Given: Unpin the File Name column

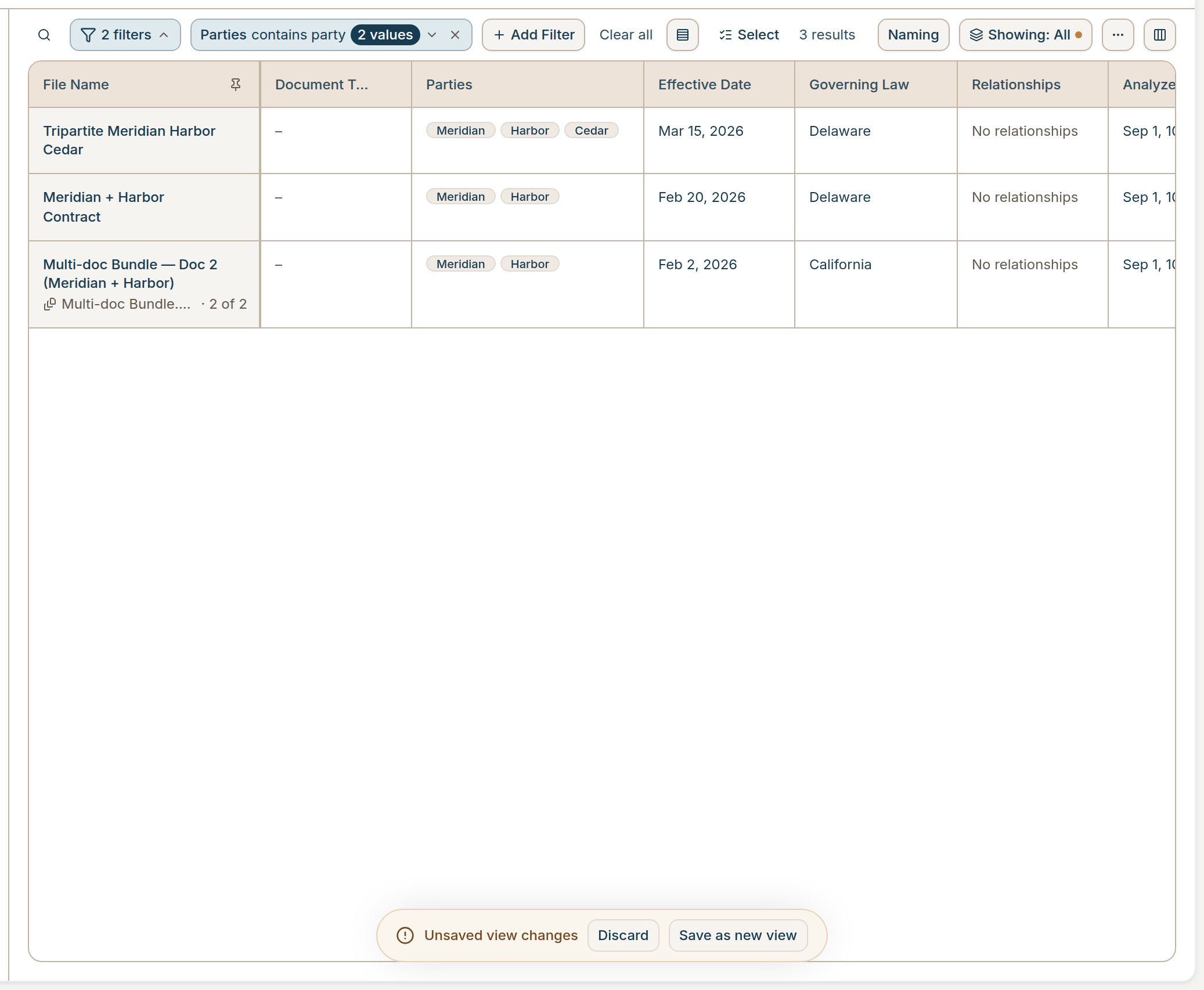Looking at the screenshot, I should [x=236, y=85].
